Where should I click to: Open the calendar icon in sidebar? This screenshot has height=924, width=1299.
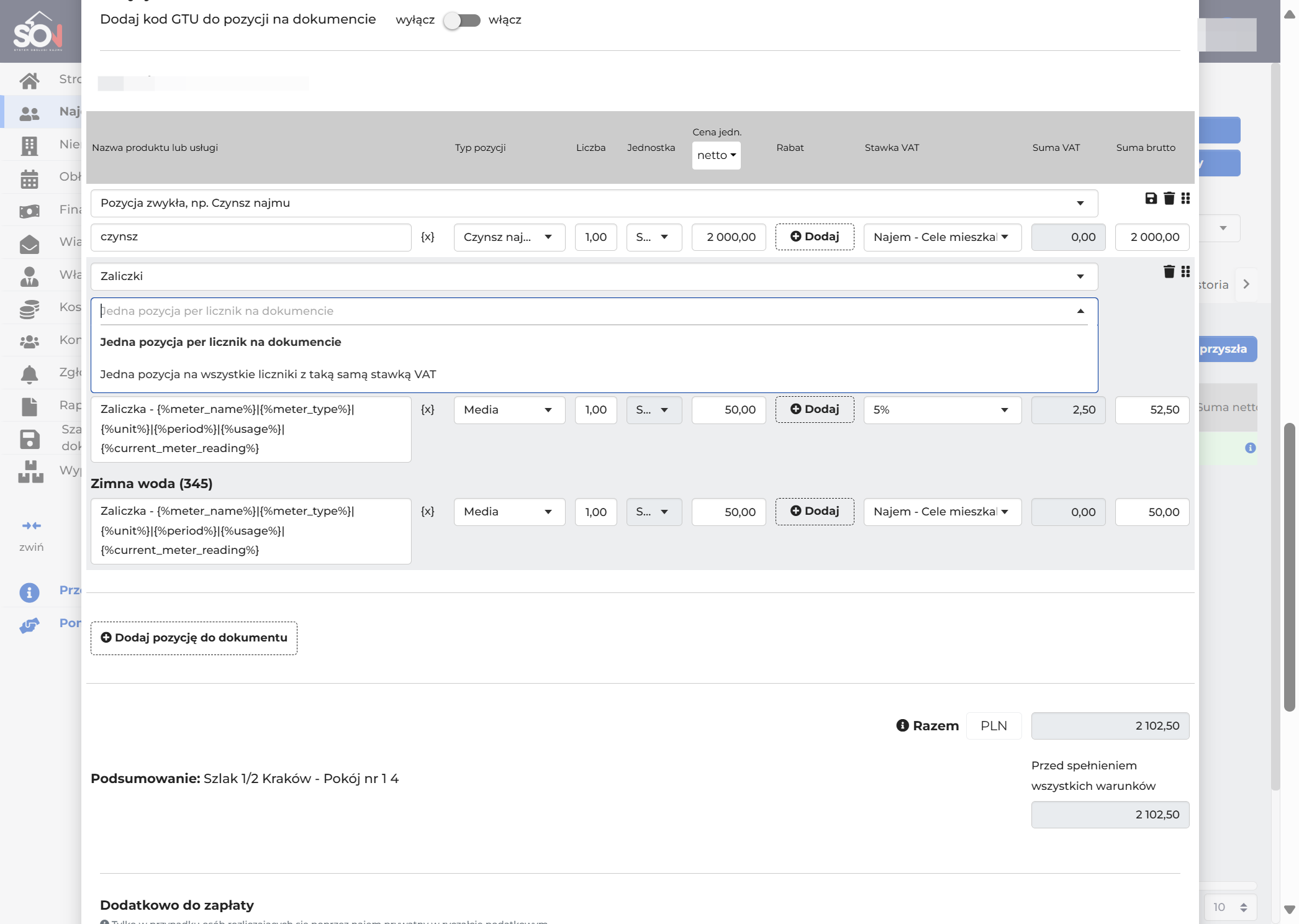(29, 179)
